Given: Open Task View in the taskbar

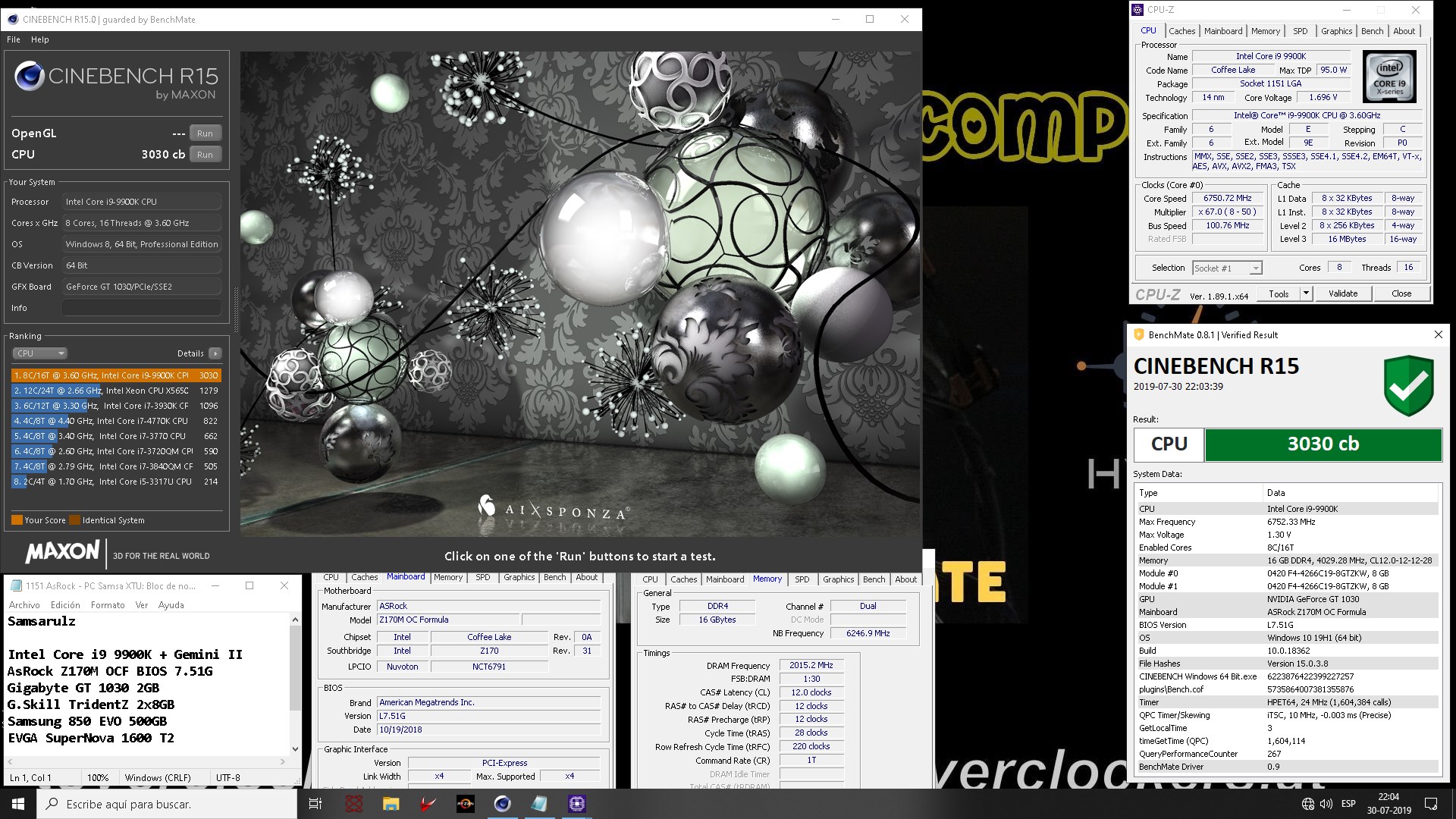Looking at the screenshot, I should 315,804.
